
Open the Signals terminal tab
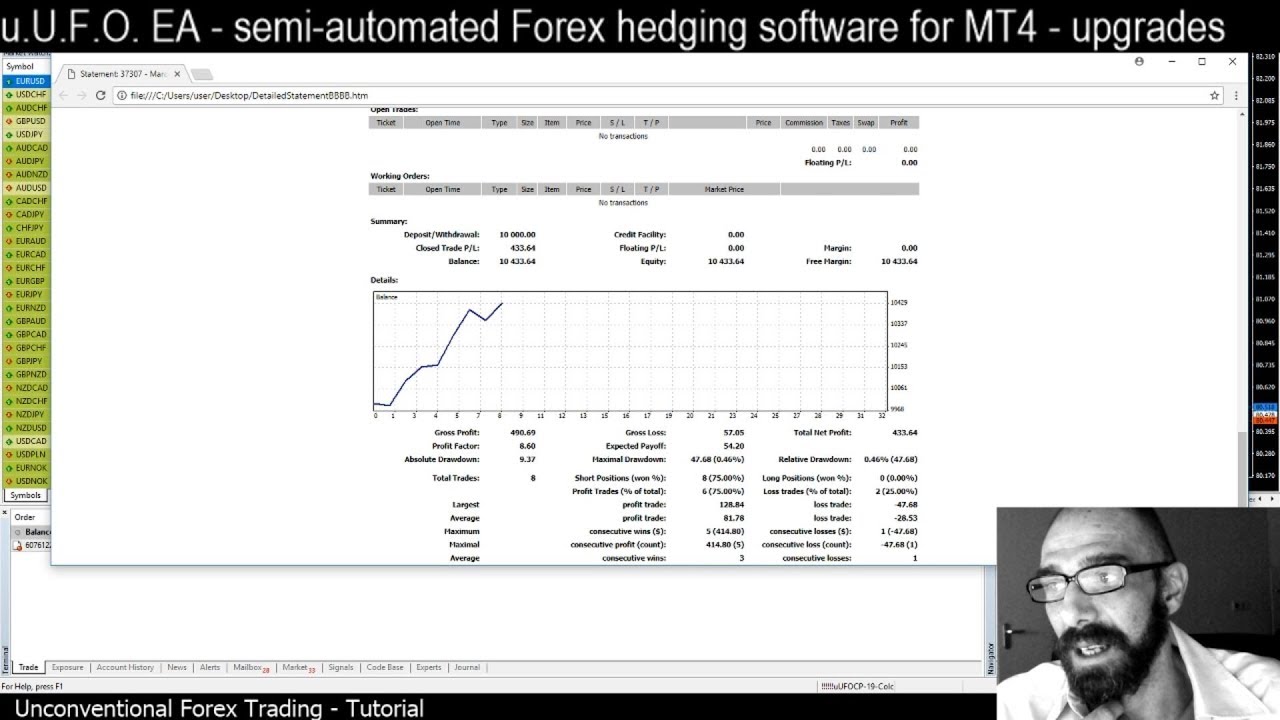[341, 667]
